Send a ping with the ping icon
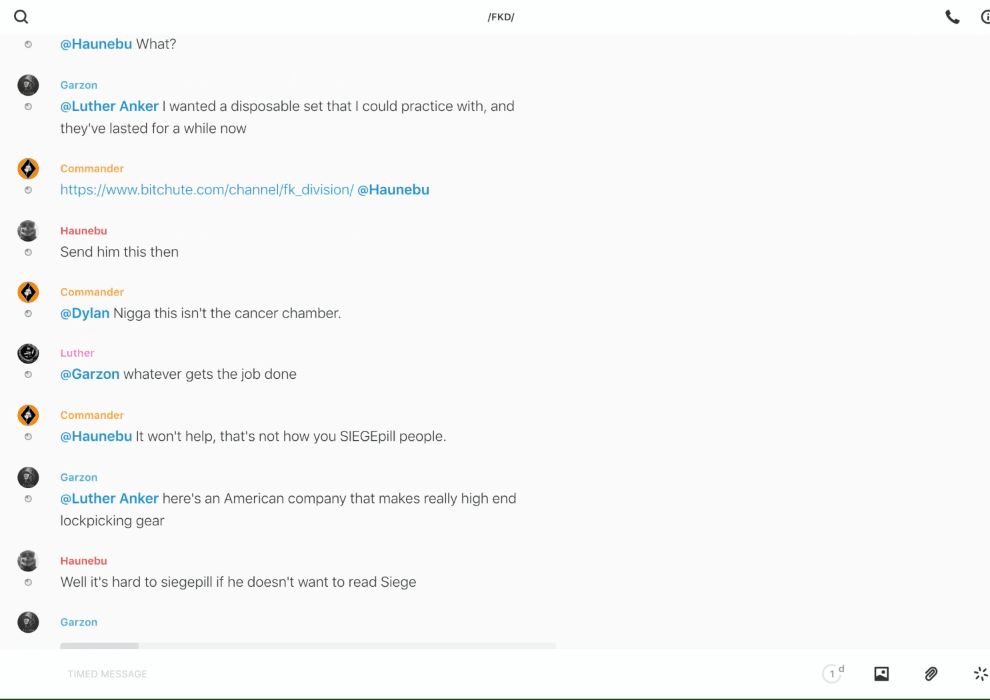 (x=980, y=674)
